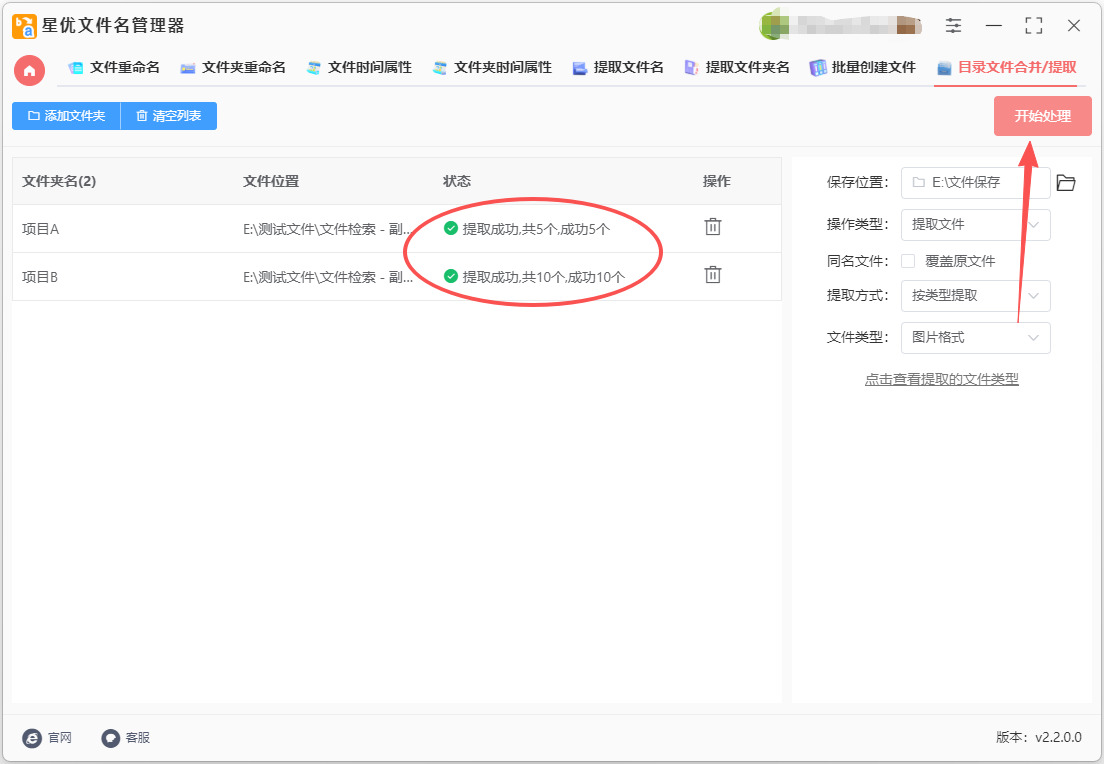This screenshot has height=764, width=1104.
Task: Click the user avatar in title bar
Action: pyautogui.click(x=773, y=26)
